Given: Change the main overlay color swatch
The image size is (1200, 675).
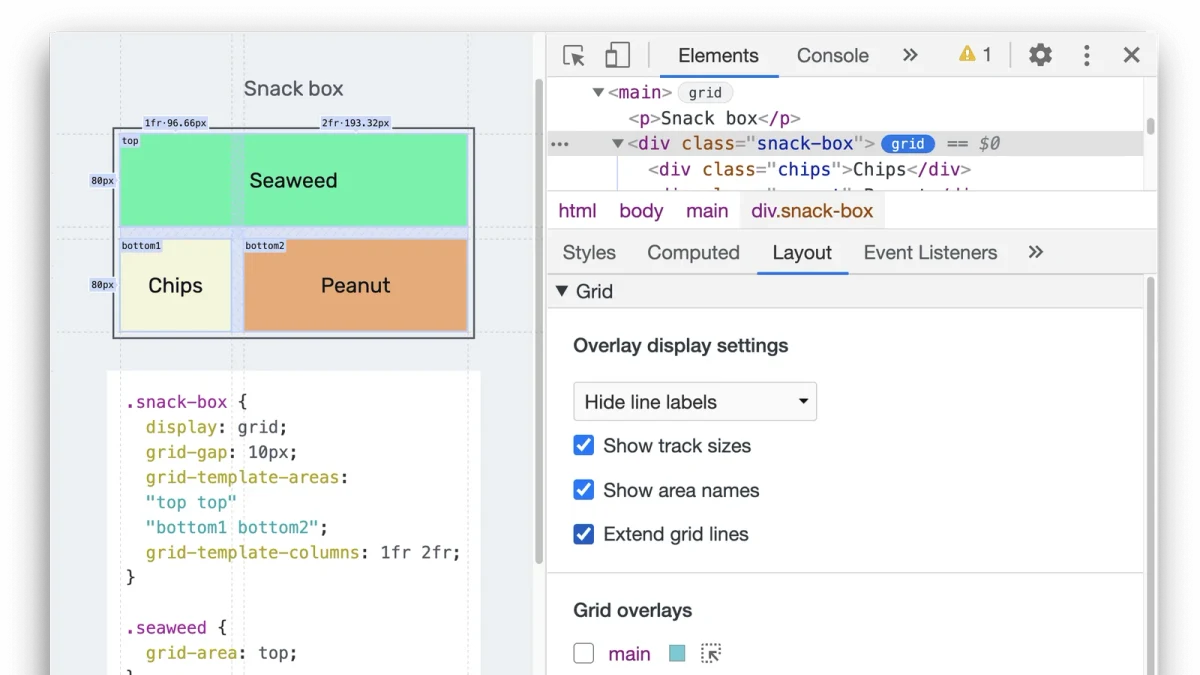Looking at the screenshot, I should pos(677,654).
